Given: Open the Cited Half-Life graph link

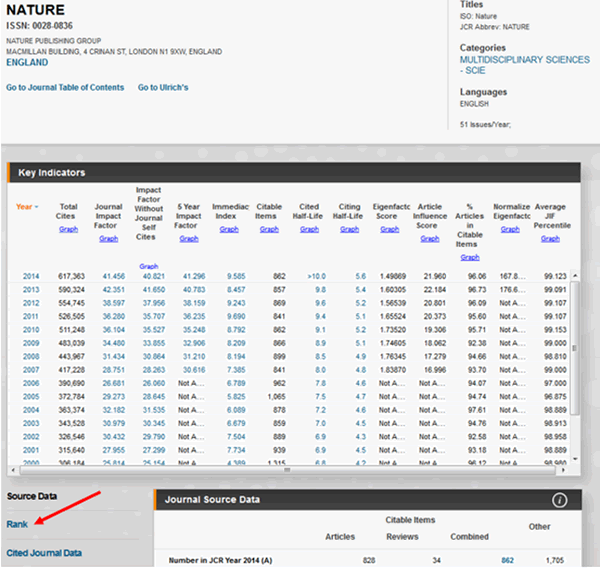Looking at the screenshot, I should coord(309,229).
